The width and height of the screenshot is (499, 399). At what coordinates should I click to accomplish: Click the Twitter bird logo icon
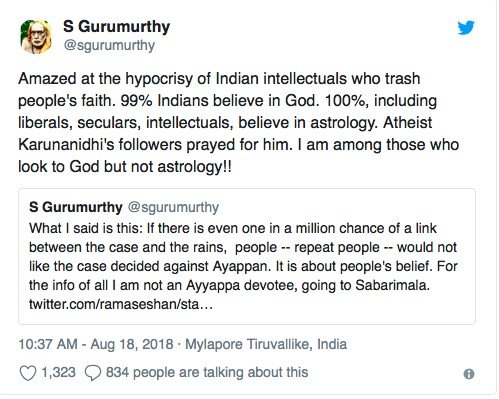[x=466, y=28]
